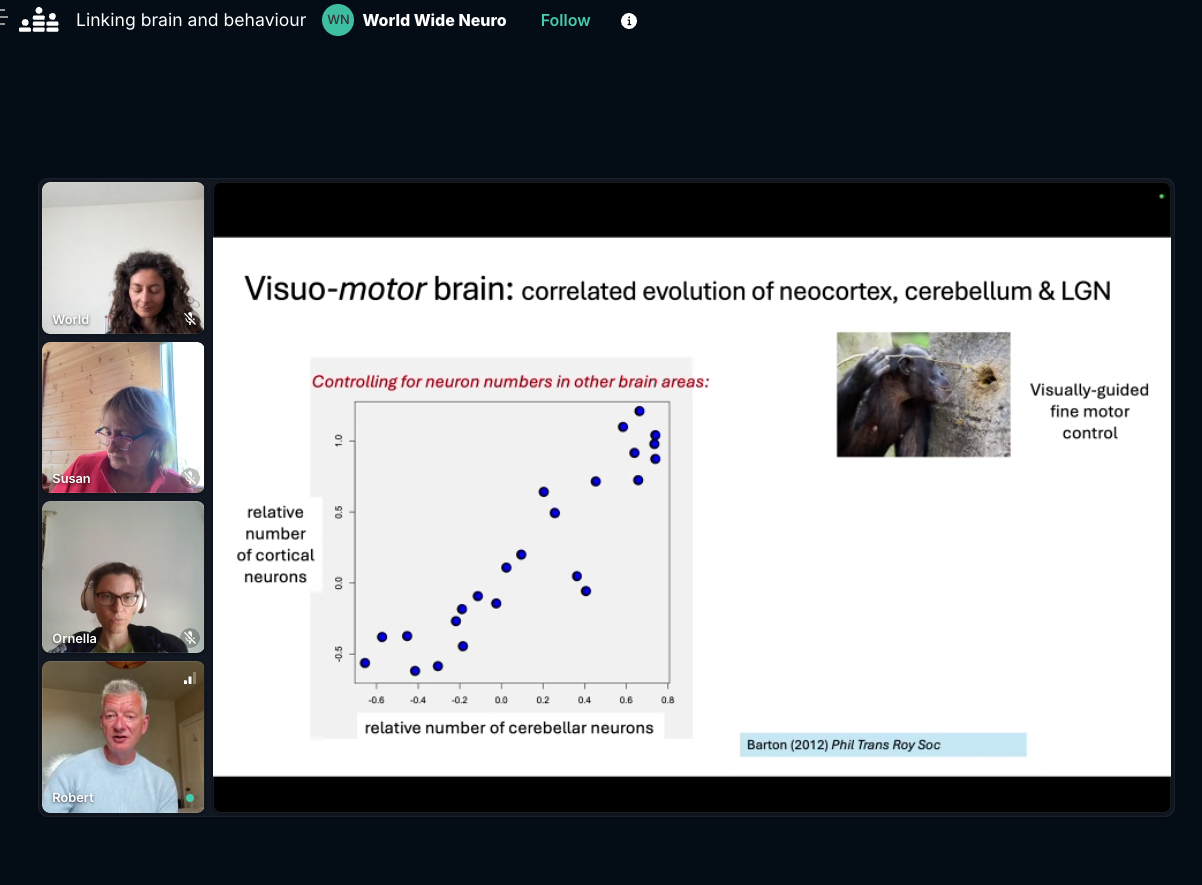This screenshot has height=885, width=1202.
Task: Click the "Linking brain and behaviour" title
Action: (x=191, y=21)
